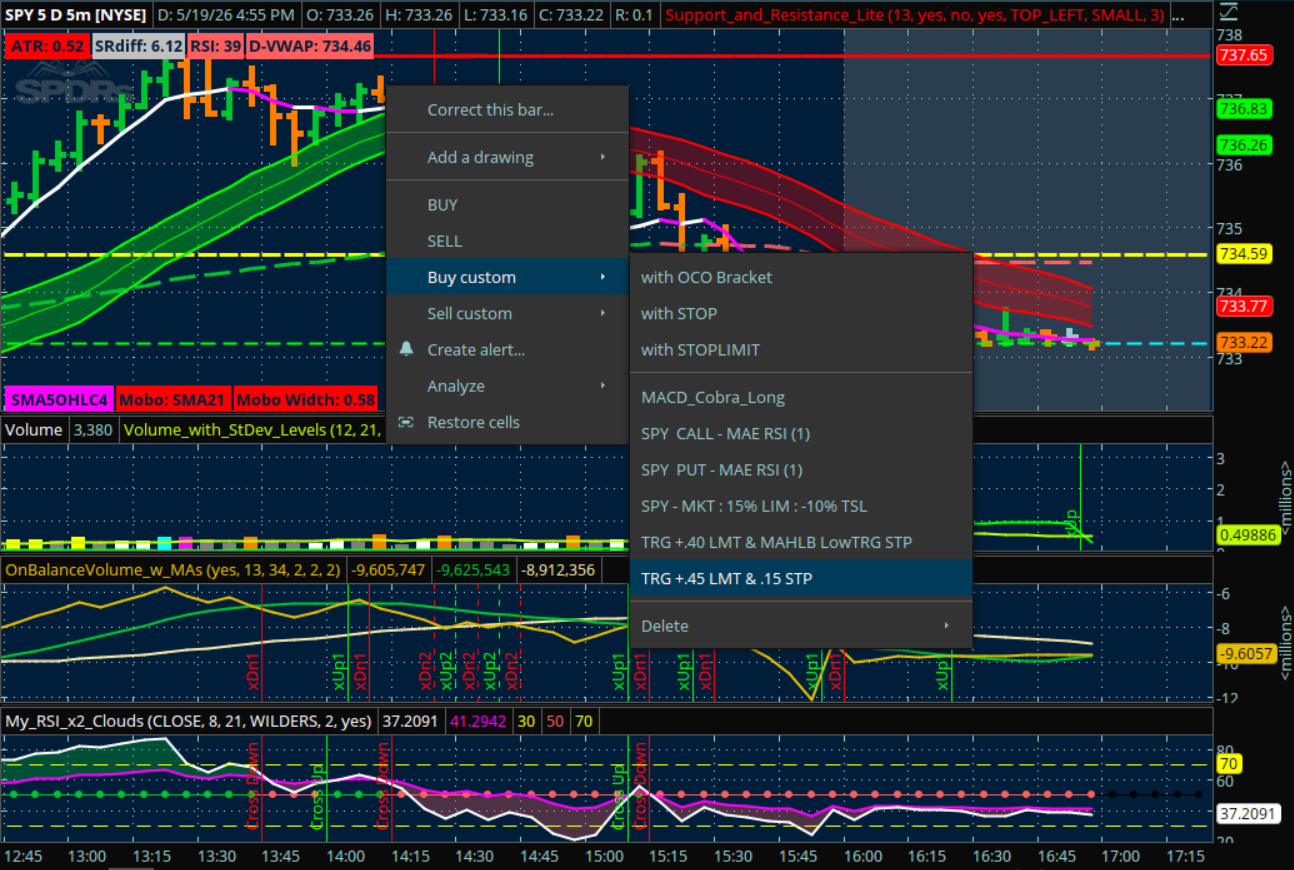Choose TRG +.45 LMT & .15 STP
The width and height of the screenshot is (1294, 870).
pyautogui.click(x=801, y=578)
